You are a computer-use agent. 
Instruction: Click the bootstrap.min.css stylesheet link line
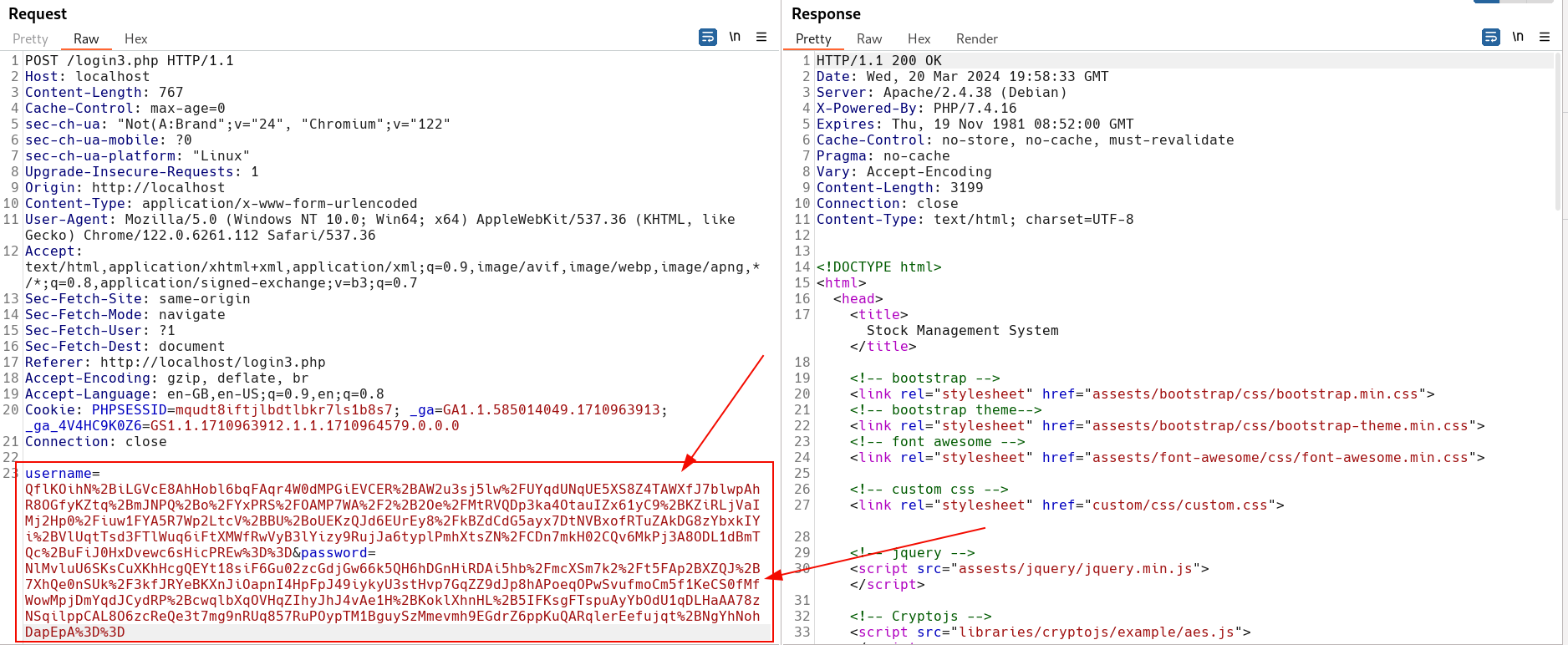pos(1143,394)
